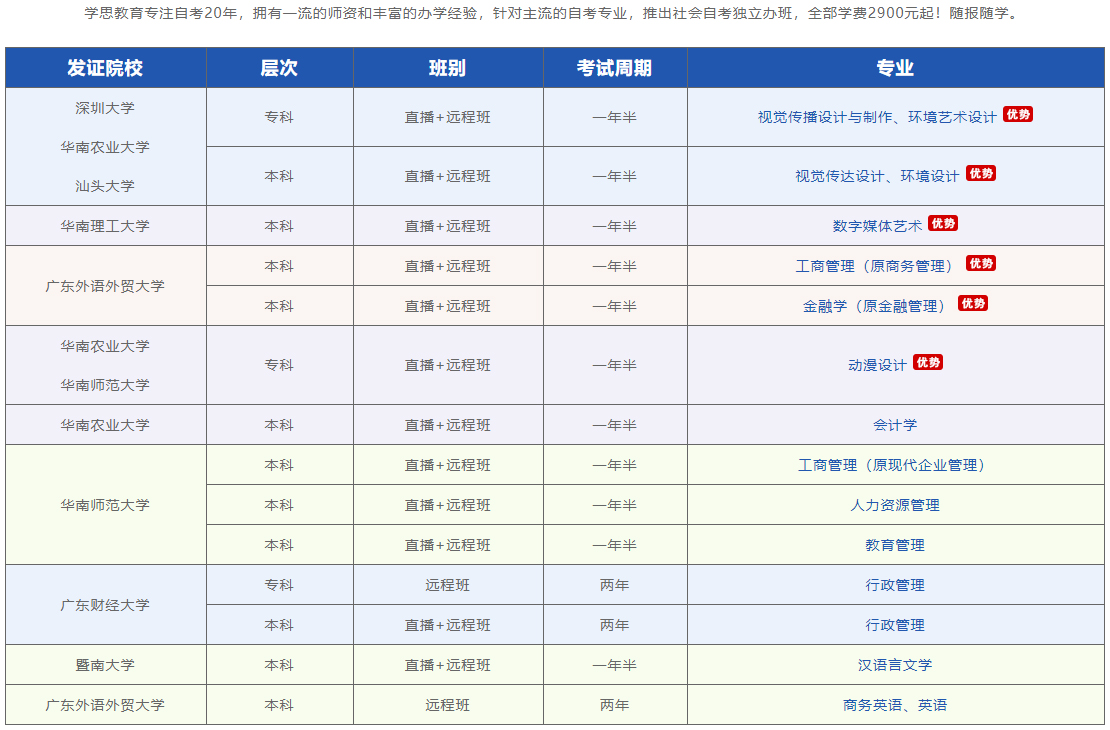The image size is (1110, 730).
Task: Select the 深圳大学 cell text
Action: coord(105,108)
